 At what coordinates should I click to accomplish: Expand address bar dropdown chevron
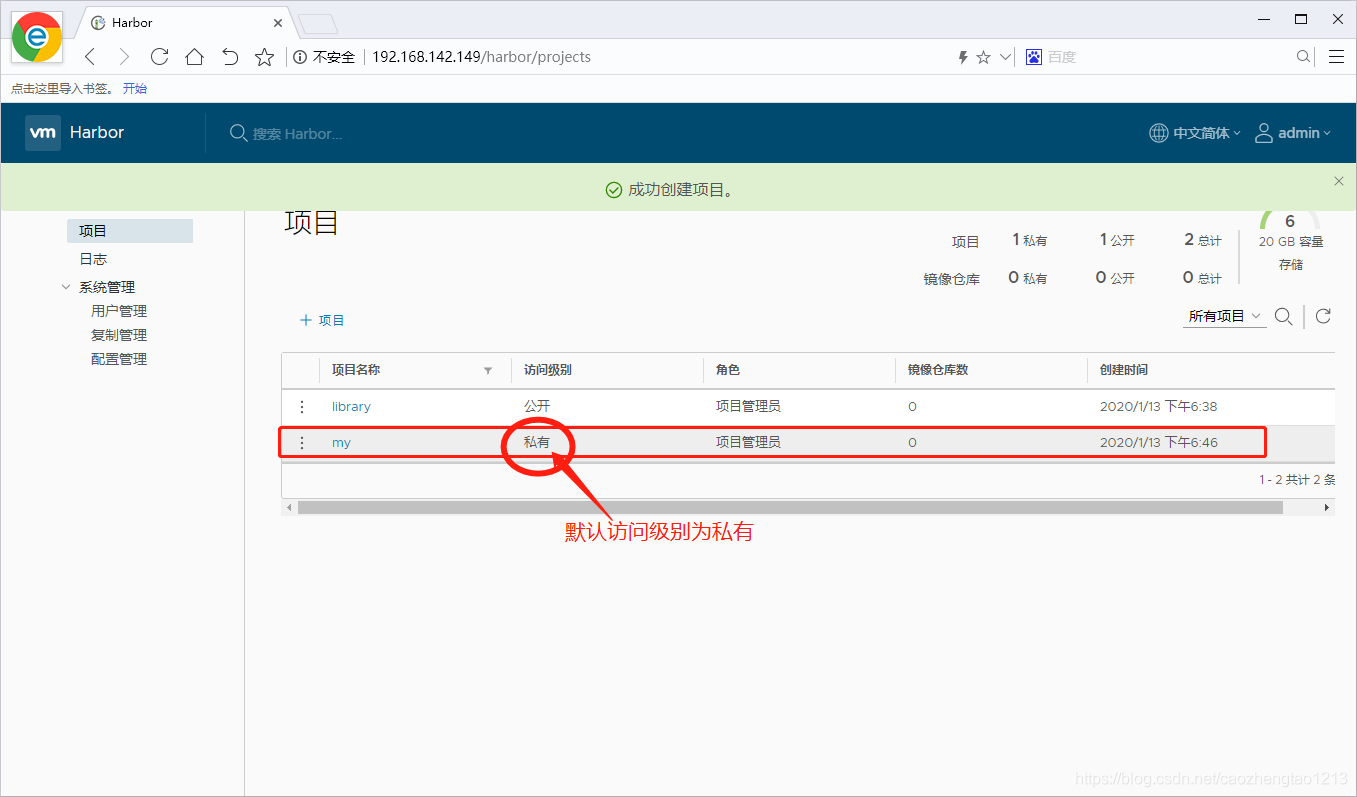coord(1006,57)
